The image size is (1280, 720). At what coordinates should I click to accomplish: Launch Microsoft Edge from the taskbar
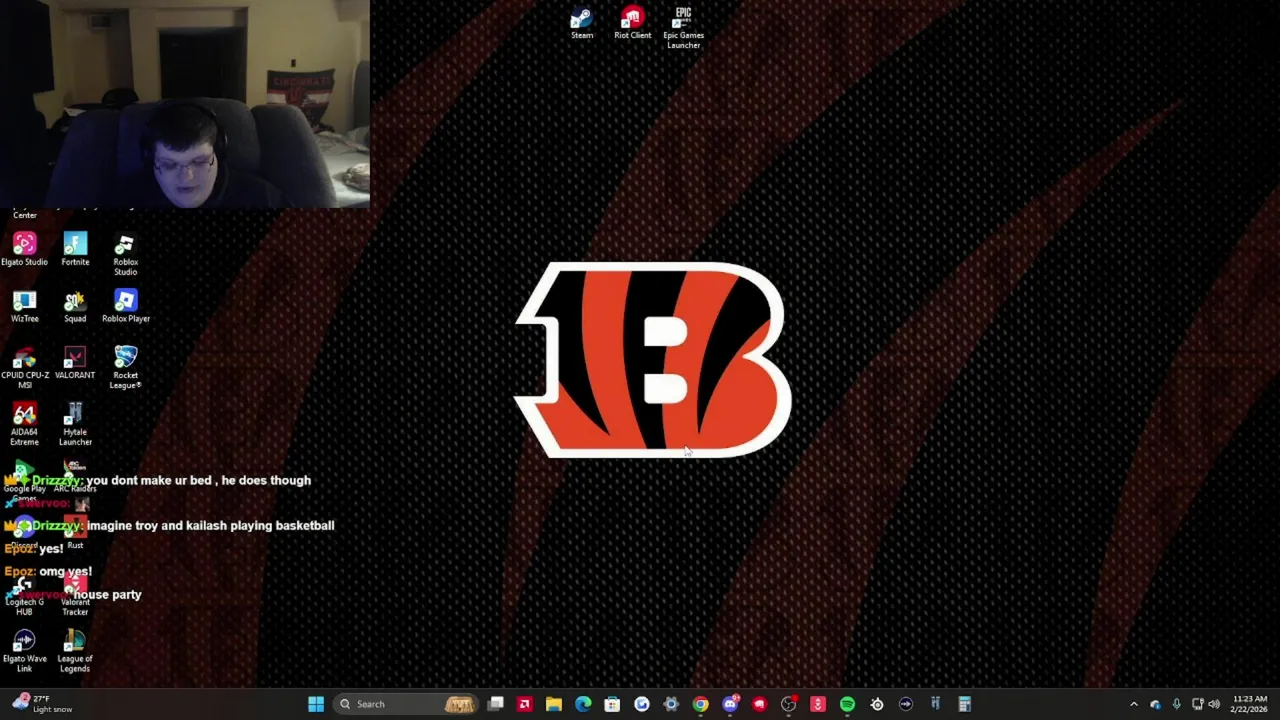(x=583, y=704)
